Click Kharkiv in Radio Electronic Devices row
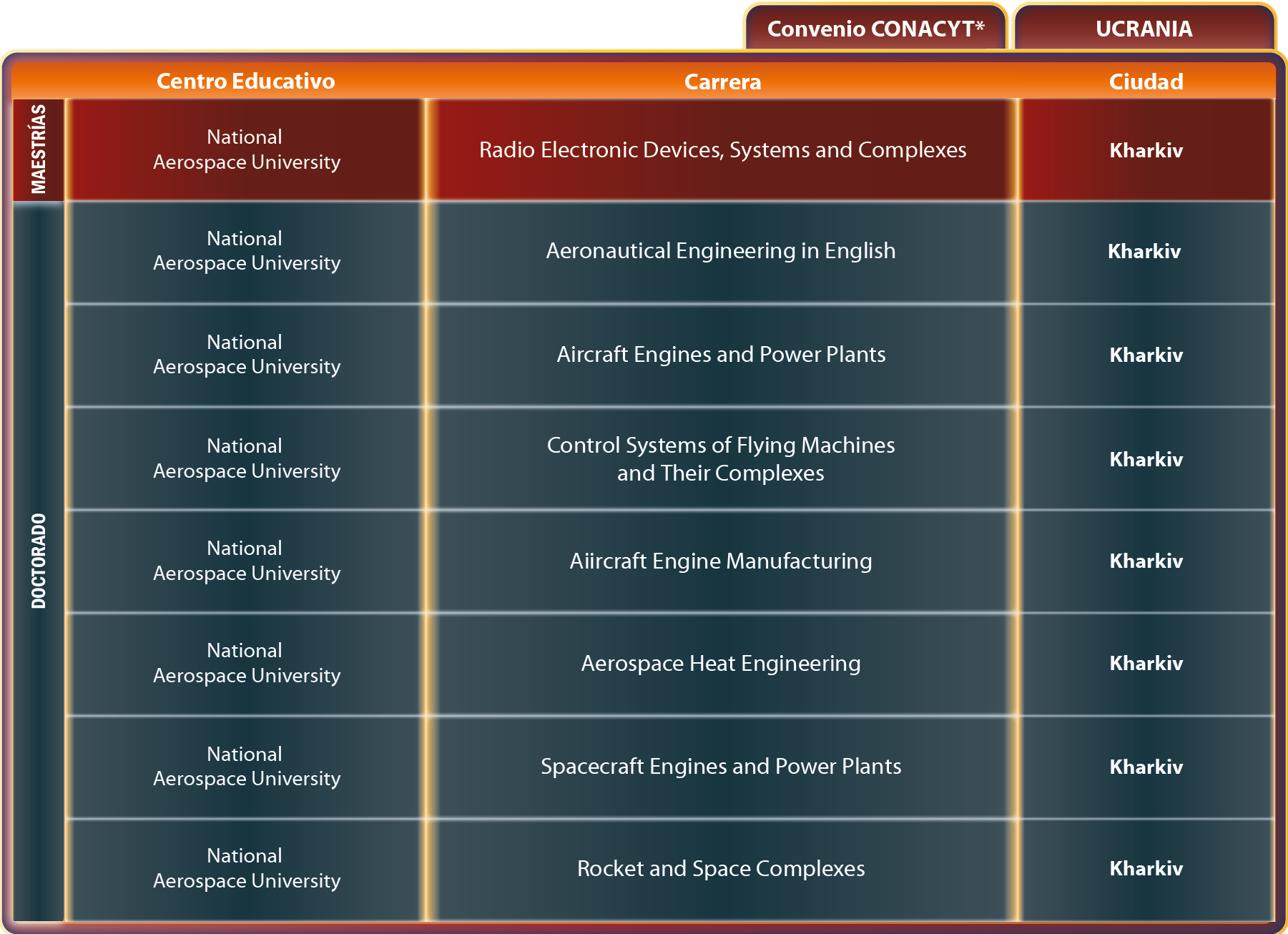Screen dimensions: 1288x934 click(1146, 150)
